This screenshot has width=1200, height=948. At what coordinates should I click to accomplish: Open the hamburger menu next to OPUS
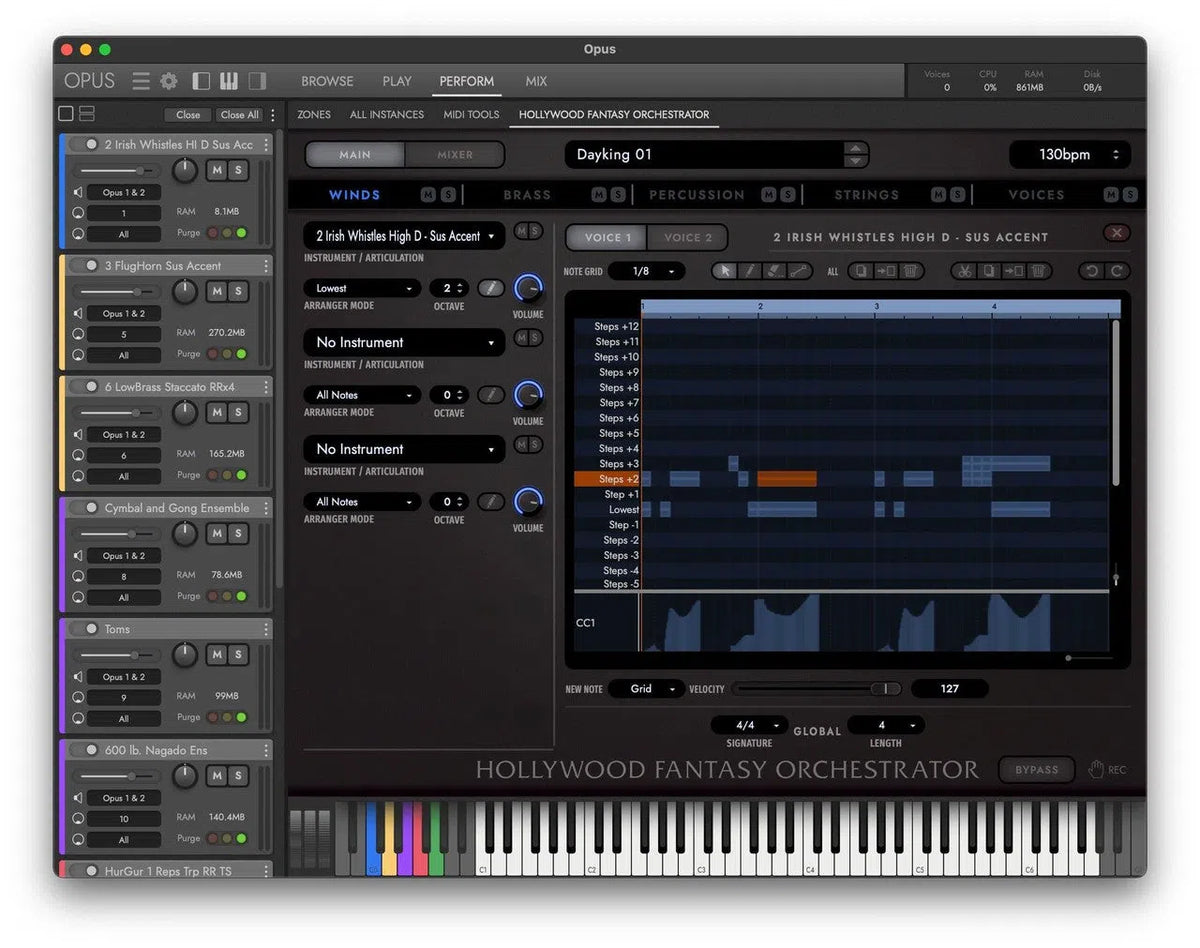coord(140,81)
